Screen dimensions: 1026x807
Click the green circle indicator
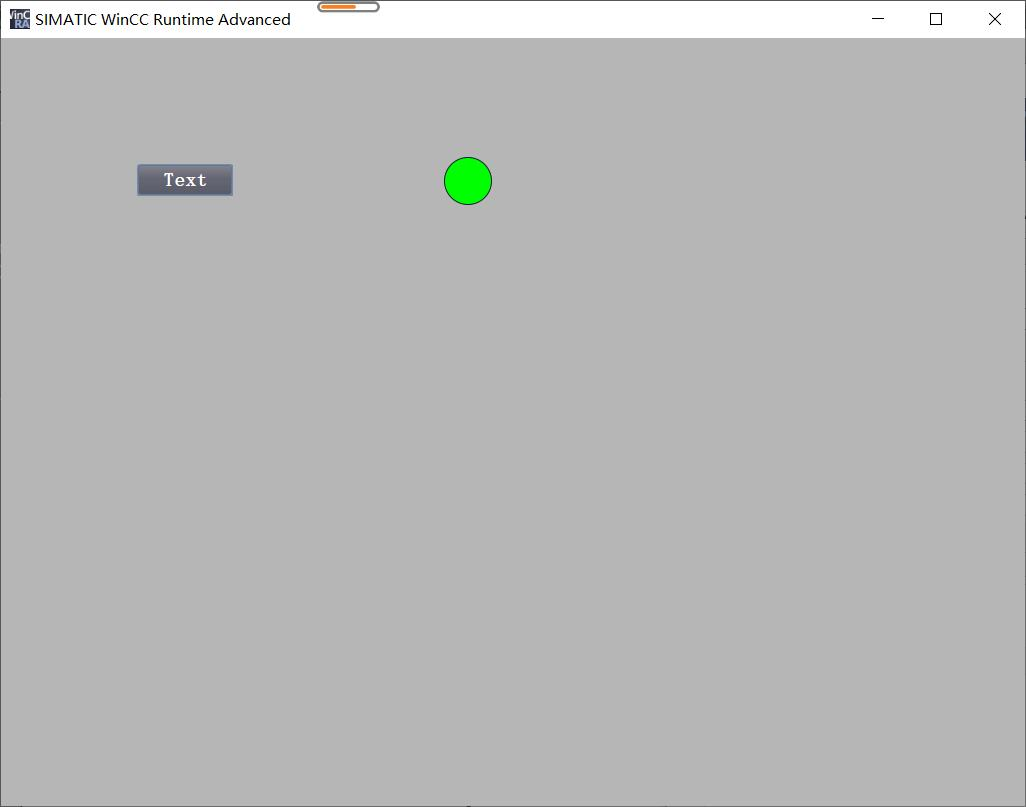tap(468, 181)
